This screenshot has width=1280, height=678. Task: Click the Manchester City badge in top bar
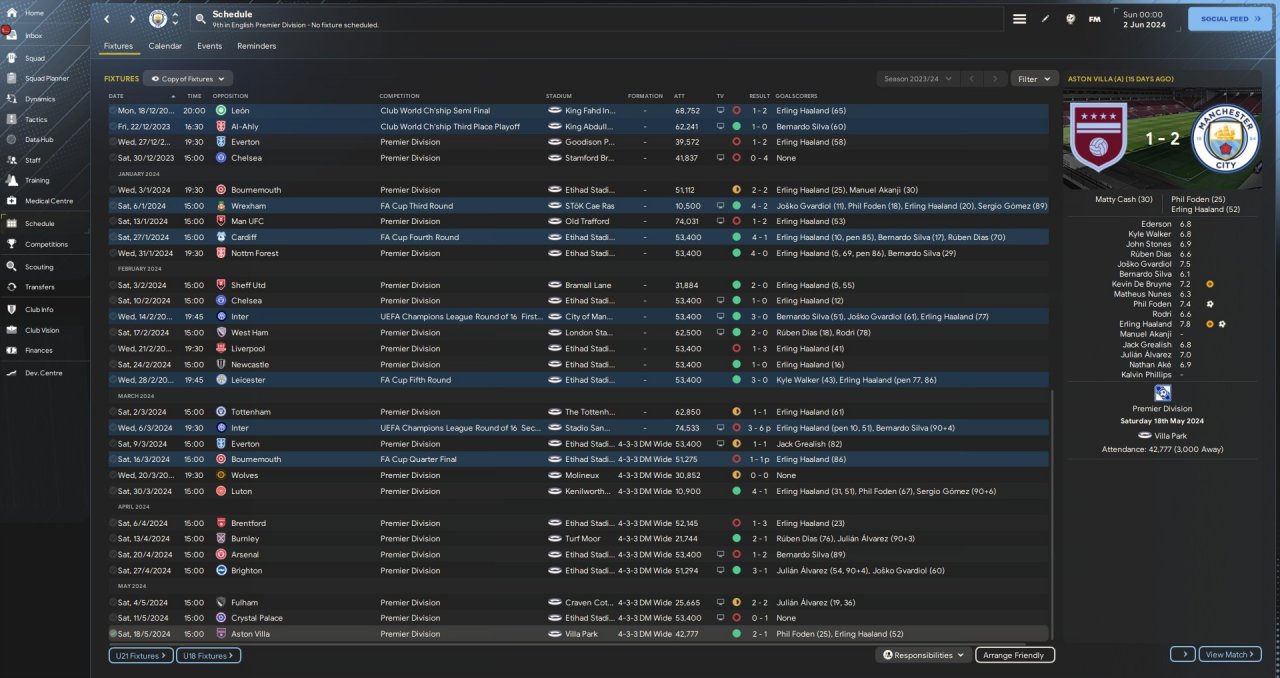[158, 19]
